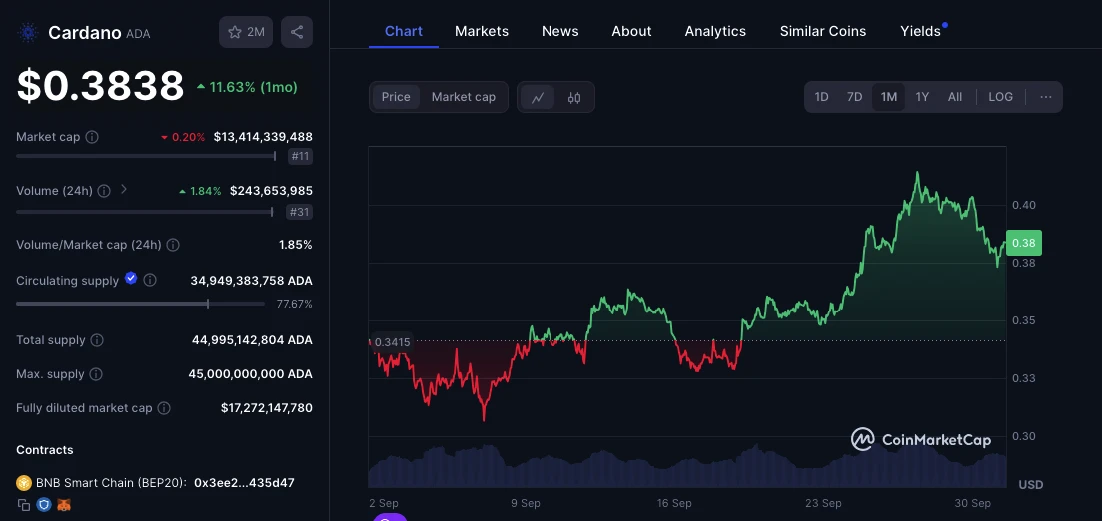This screenshot has width=1102, height=521.
Task: Set chart range to 1M
Action: (888, 97)
